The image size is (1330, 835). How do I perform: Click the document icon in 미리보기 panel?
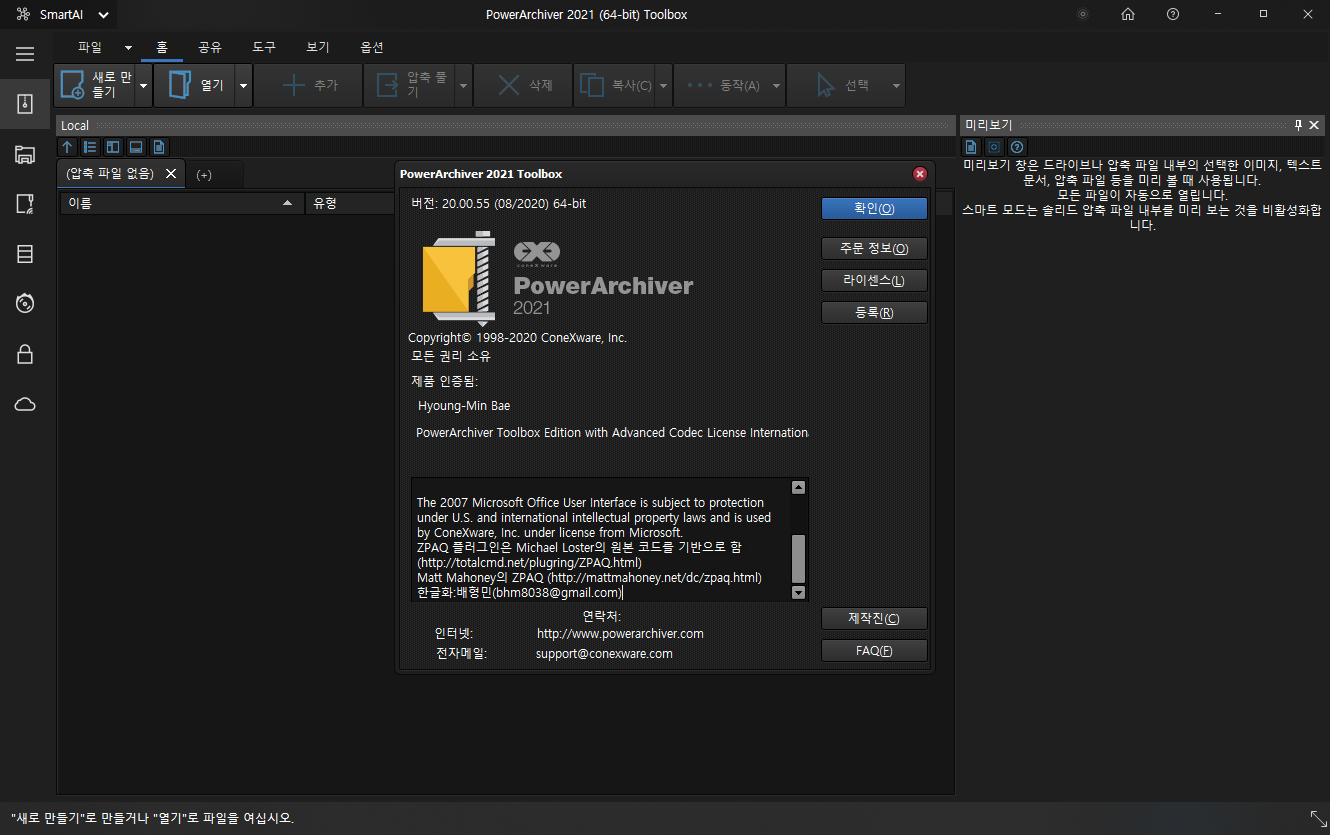tap(971, 147)
